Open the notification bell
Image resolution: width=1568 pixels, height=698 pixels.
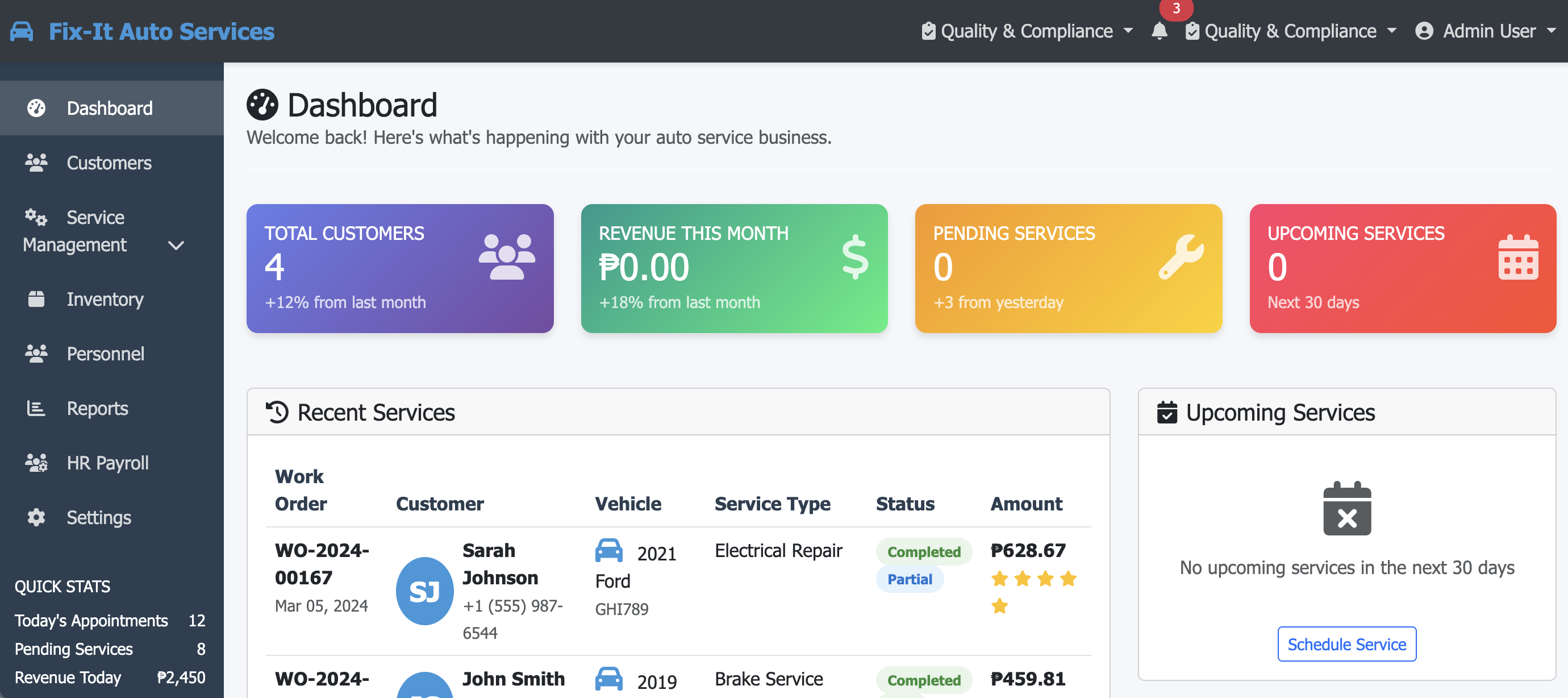[x=1160, y=31]
